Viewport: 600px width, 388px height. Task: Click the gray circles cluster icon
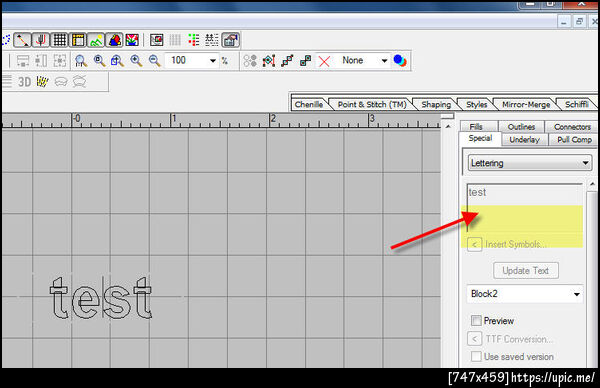pos(250,61)
